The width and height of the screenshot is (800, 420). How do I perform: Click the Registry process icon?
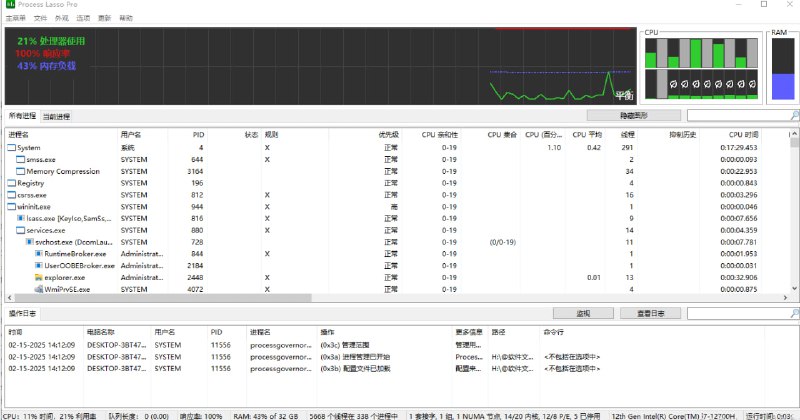pyautogui.click(x=11, y=183)
